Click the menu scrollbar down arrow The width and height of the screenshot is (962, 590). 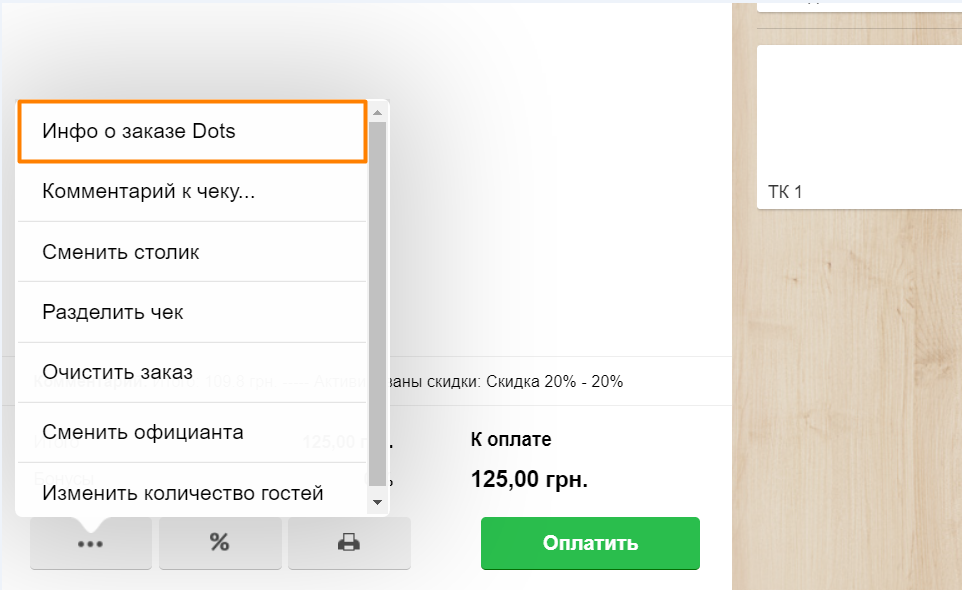378,502
